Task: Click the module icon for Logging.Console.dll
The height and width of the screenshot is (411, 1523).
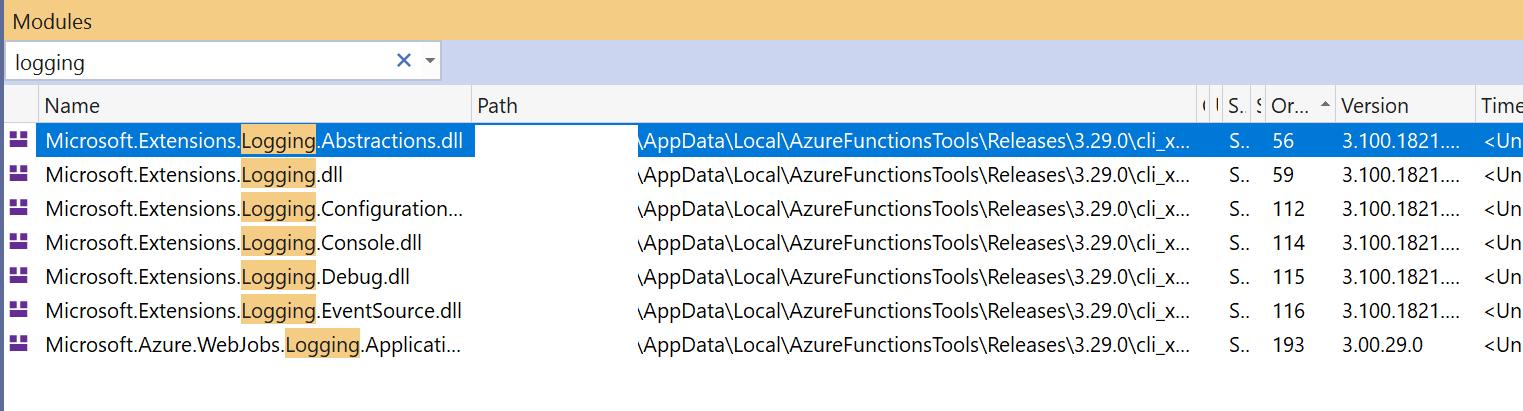Action: click(x=18, y=243)
